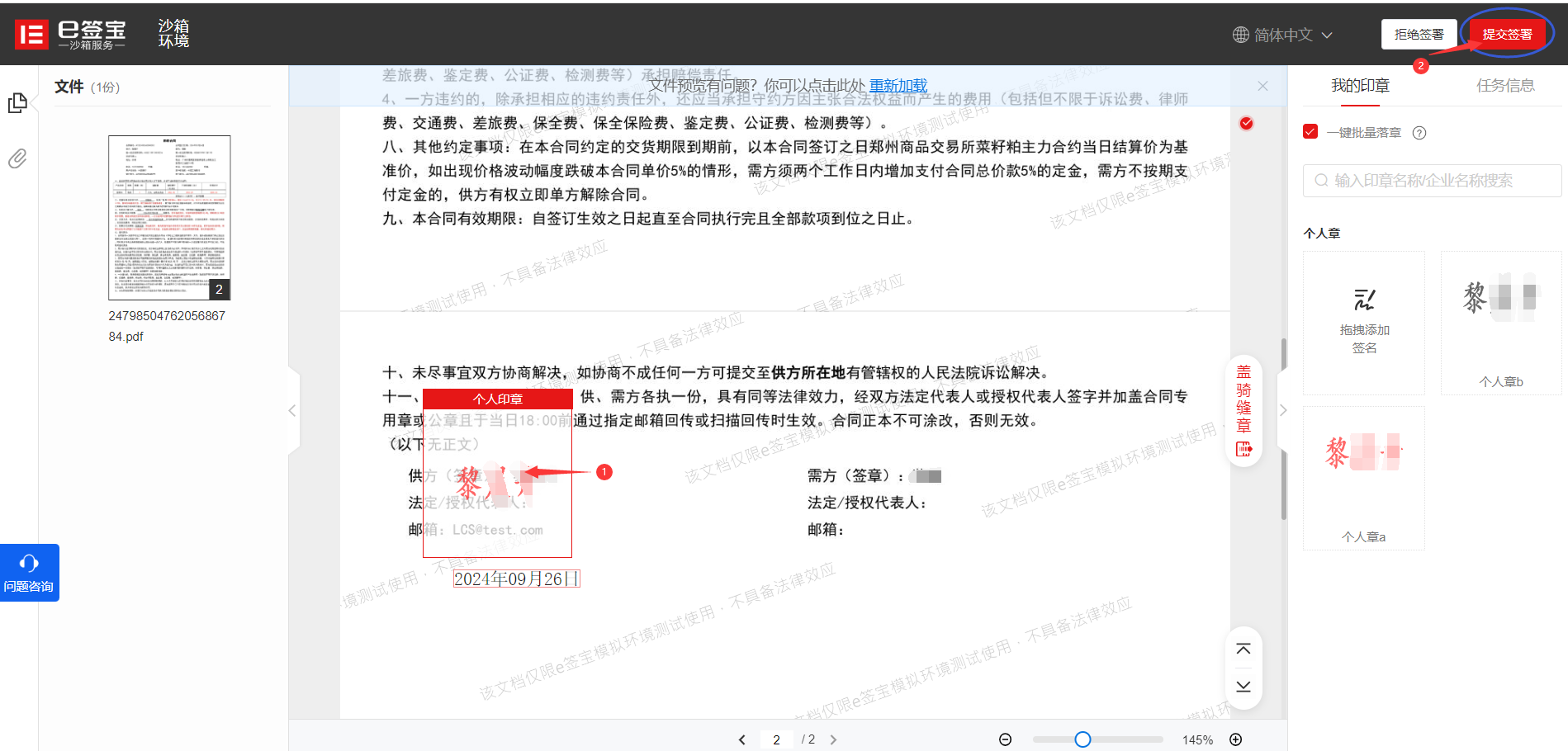Click 拒绝签署 button
Viewport: 1568px width, 751px height.
point(1419,35)
